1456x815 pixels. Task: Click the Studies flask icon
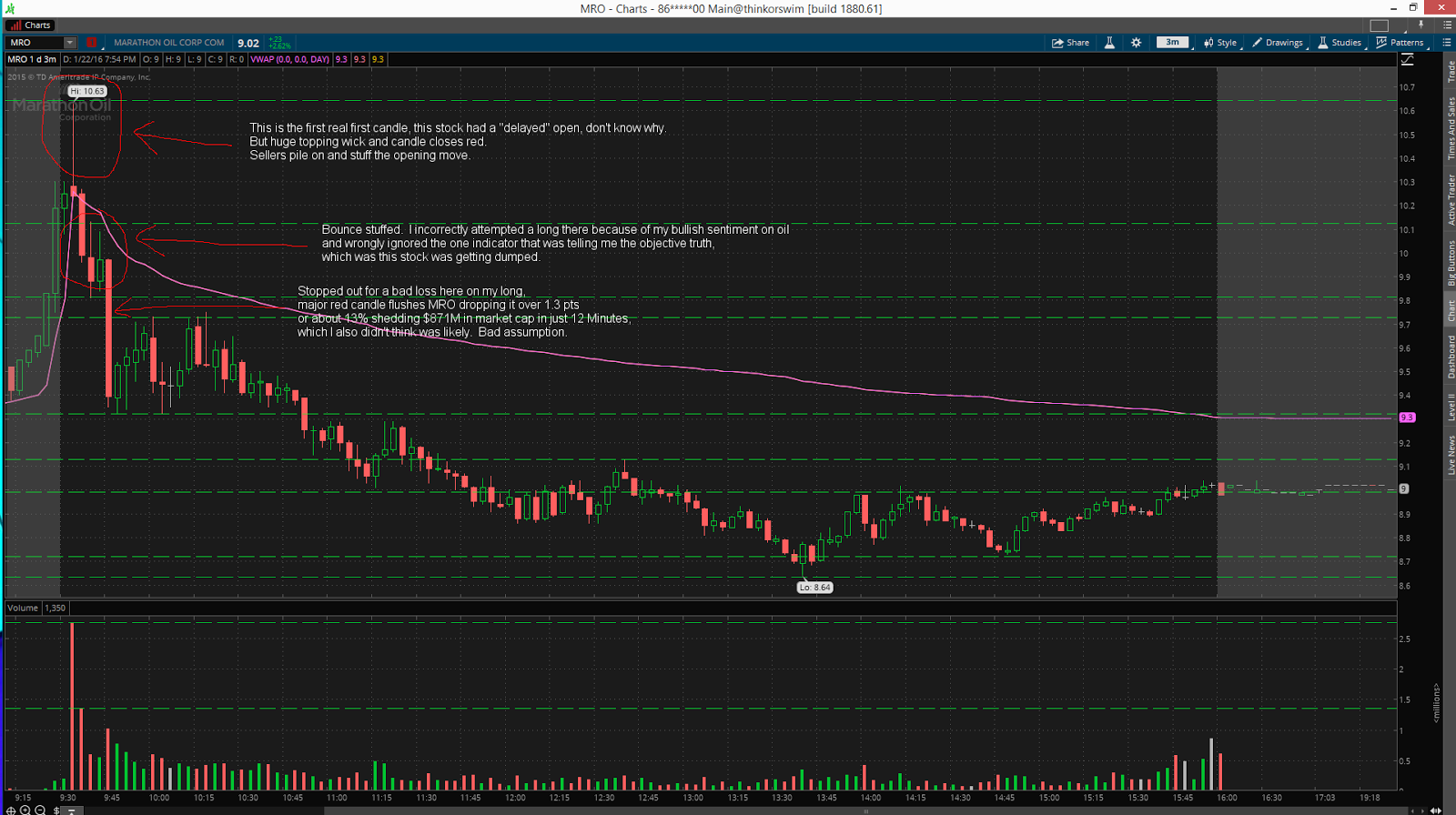pos(1323,43)
